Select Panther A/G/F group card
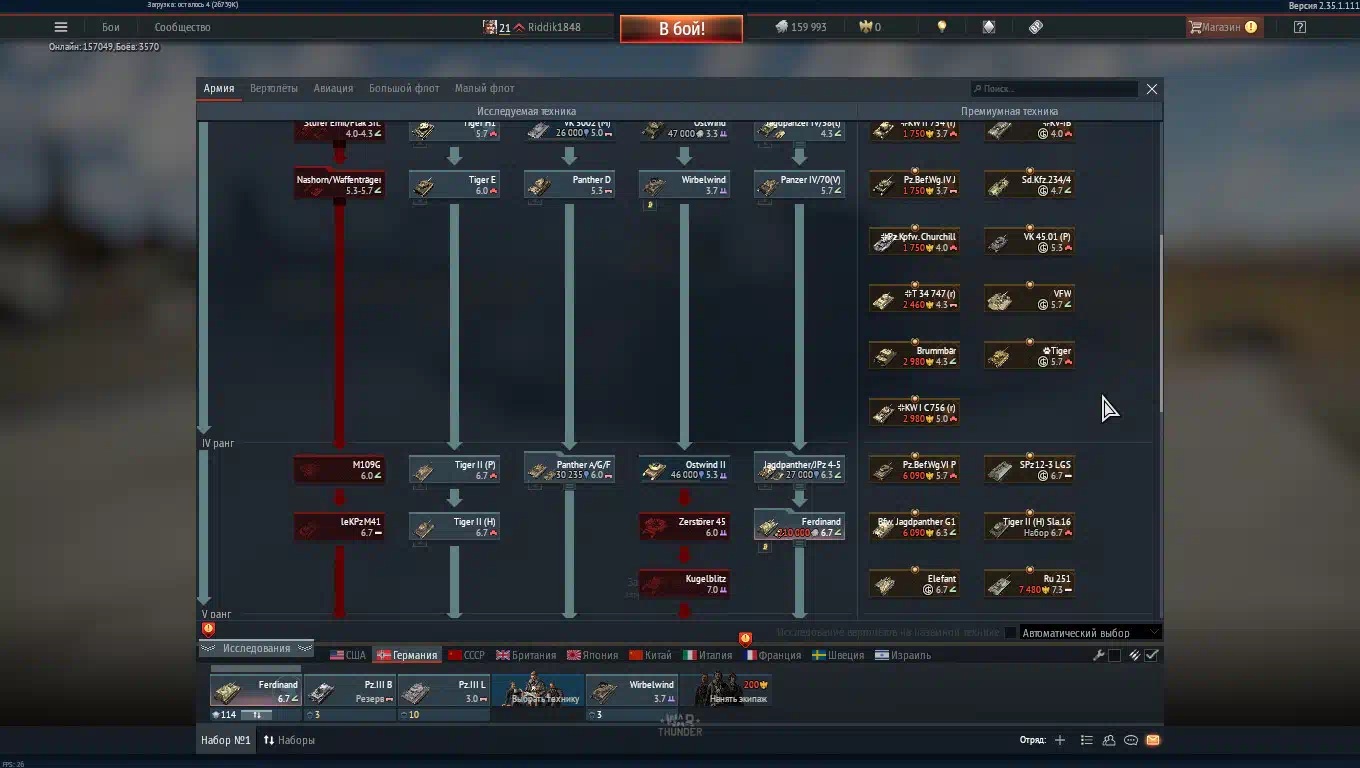 coord(569,470)
